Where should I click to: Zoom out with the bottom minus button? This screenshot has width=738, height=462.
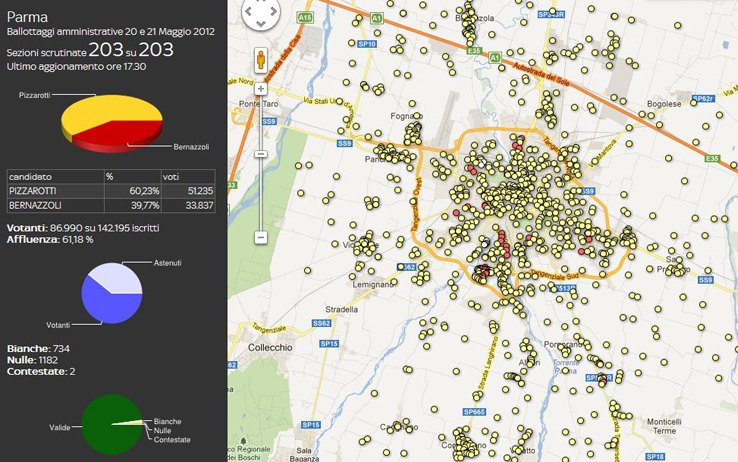click(x=261, y=237)
